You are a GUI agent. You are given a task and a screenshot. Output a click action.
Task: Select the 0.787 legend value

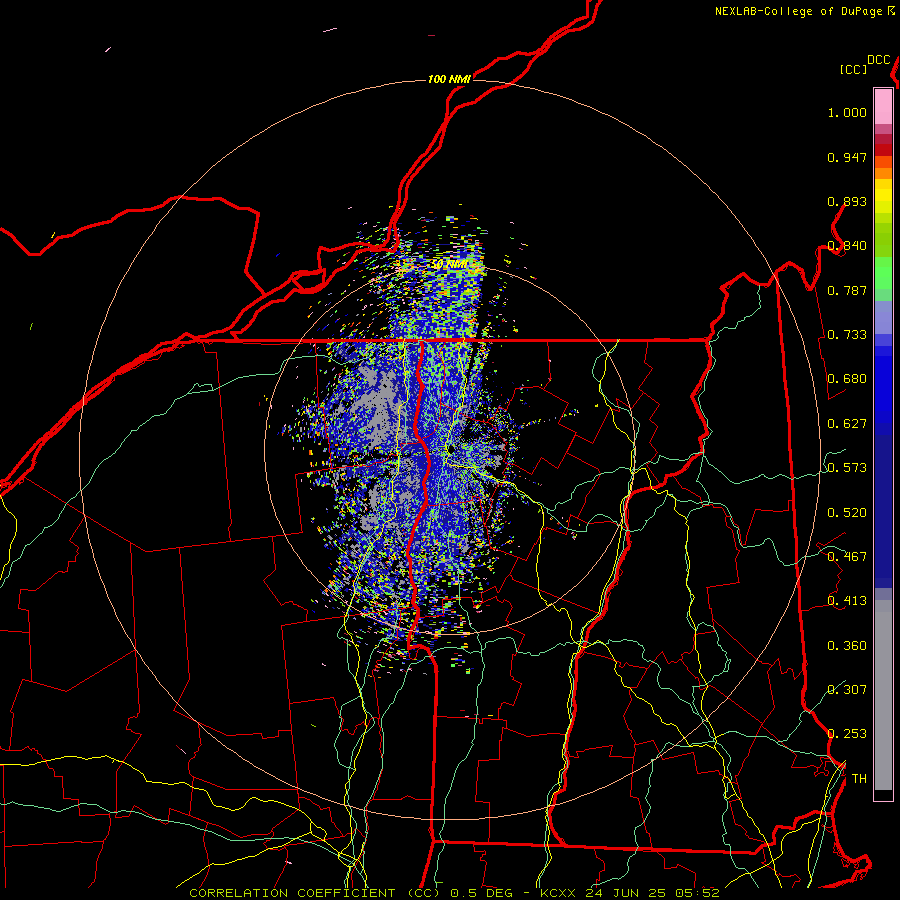(x=847, y=290)
